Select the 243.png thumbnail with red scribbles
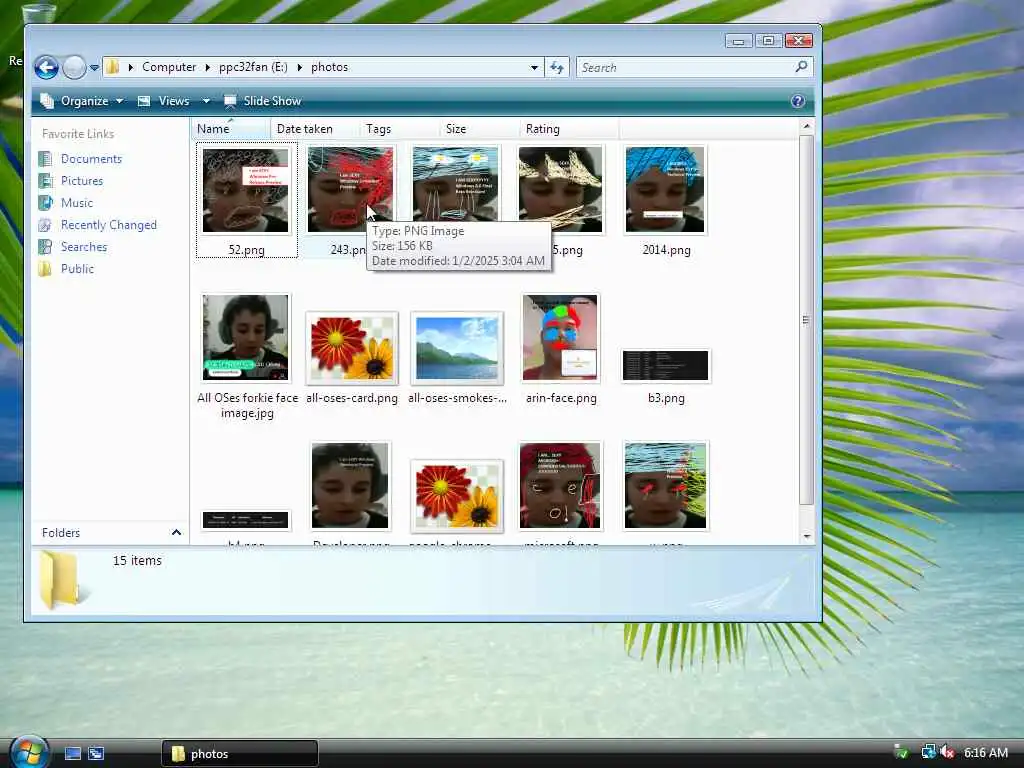Screen dimensions: 1024x768 [351, 189]
